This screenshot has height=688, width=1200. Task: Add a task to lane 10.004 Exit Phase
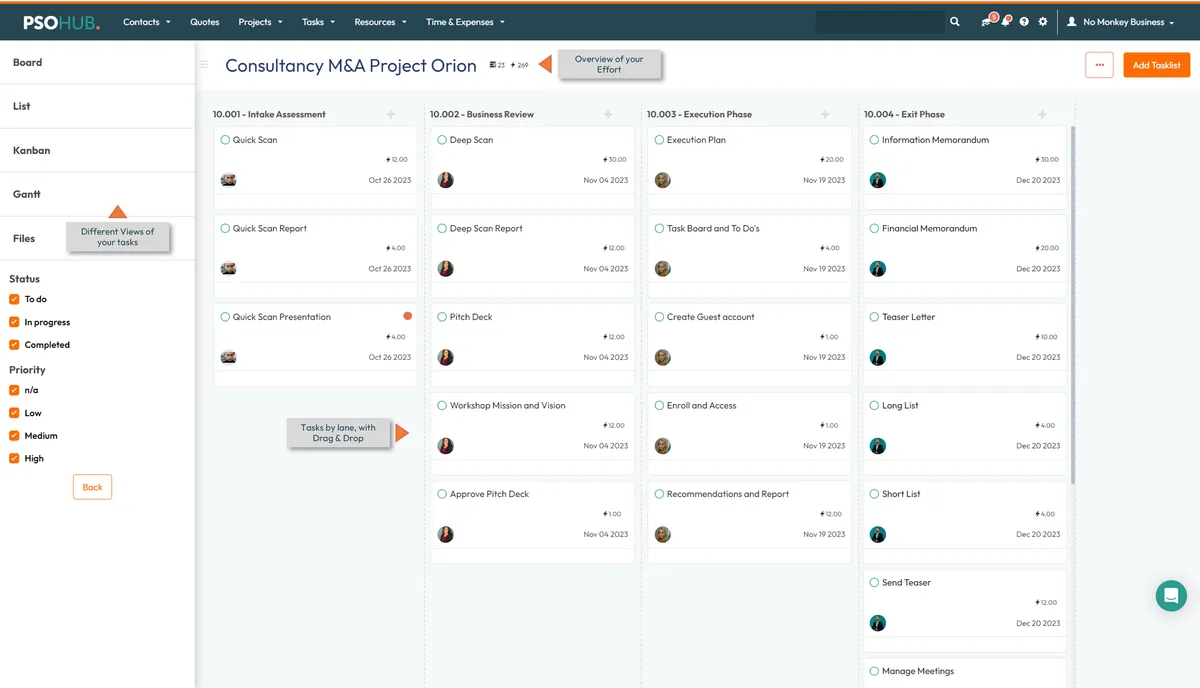coord(1042,114)
